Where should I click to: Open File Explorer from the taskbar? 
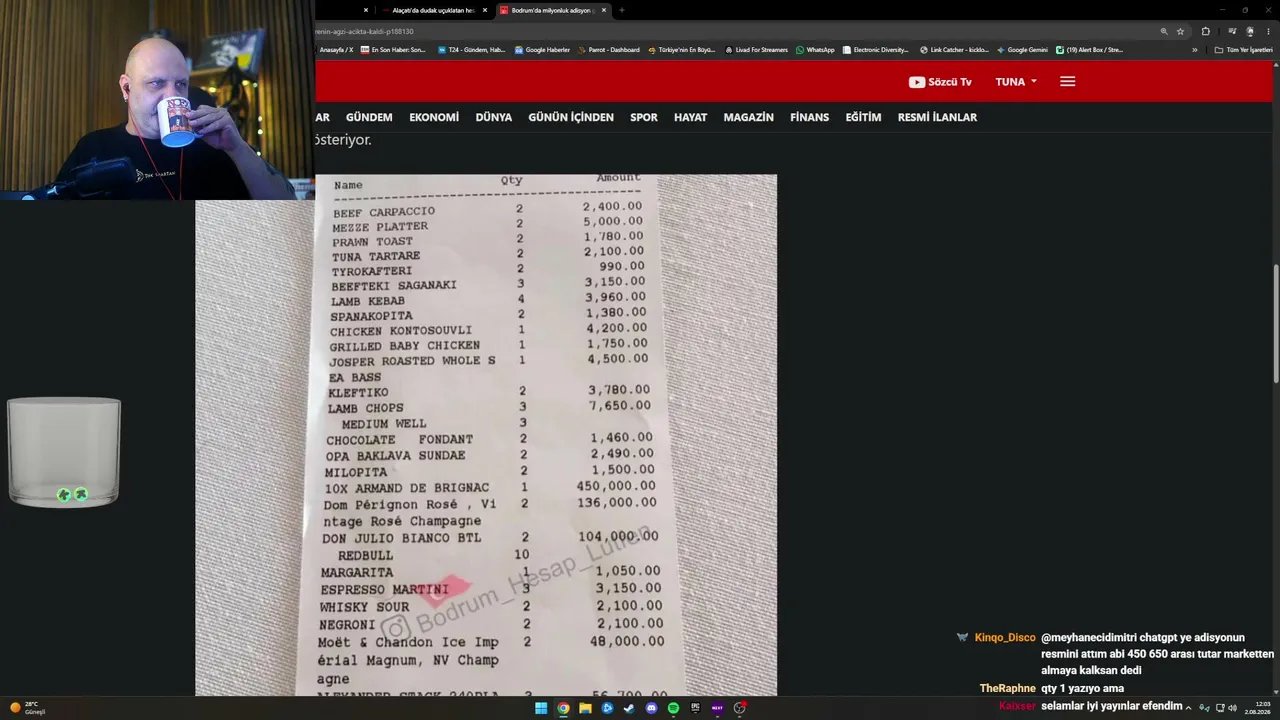[x=585, y=708]
